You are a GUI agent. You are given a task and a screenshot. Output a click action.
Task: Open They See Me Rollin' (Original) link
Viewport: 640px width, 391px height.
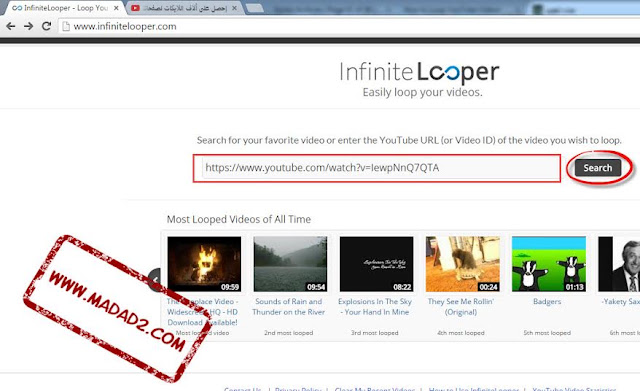pyautogui.click(x=461, y=307)
